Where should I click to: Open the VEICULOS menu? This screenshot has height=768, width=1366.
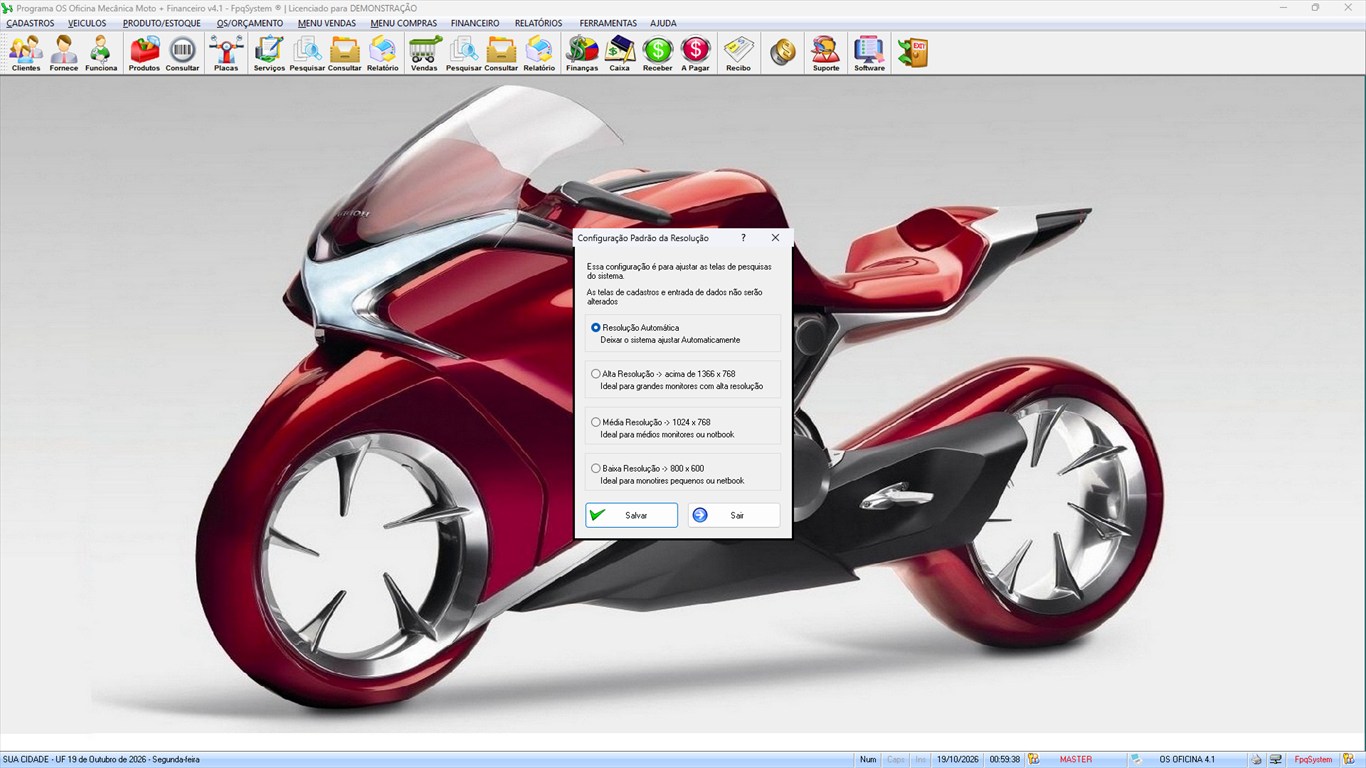tap(87, 23)
